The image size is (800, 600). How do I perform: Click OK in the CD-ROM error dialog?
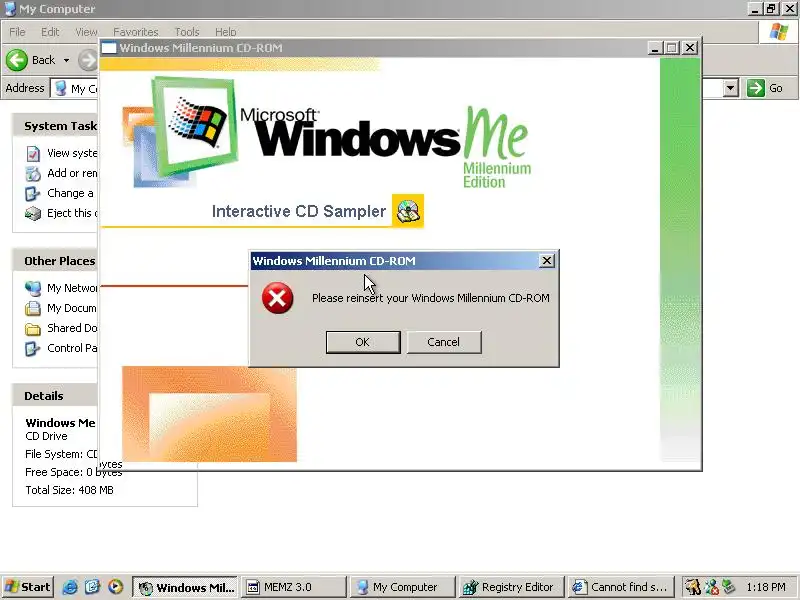(x=363, y=342)
